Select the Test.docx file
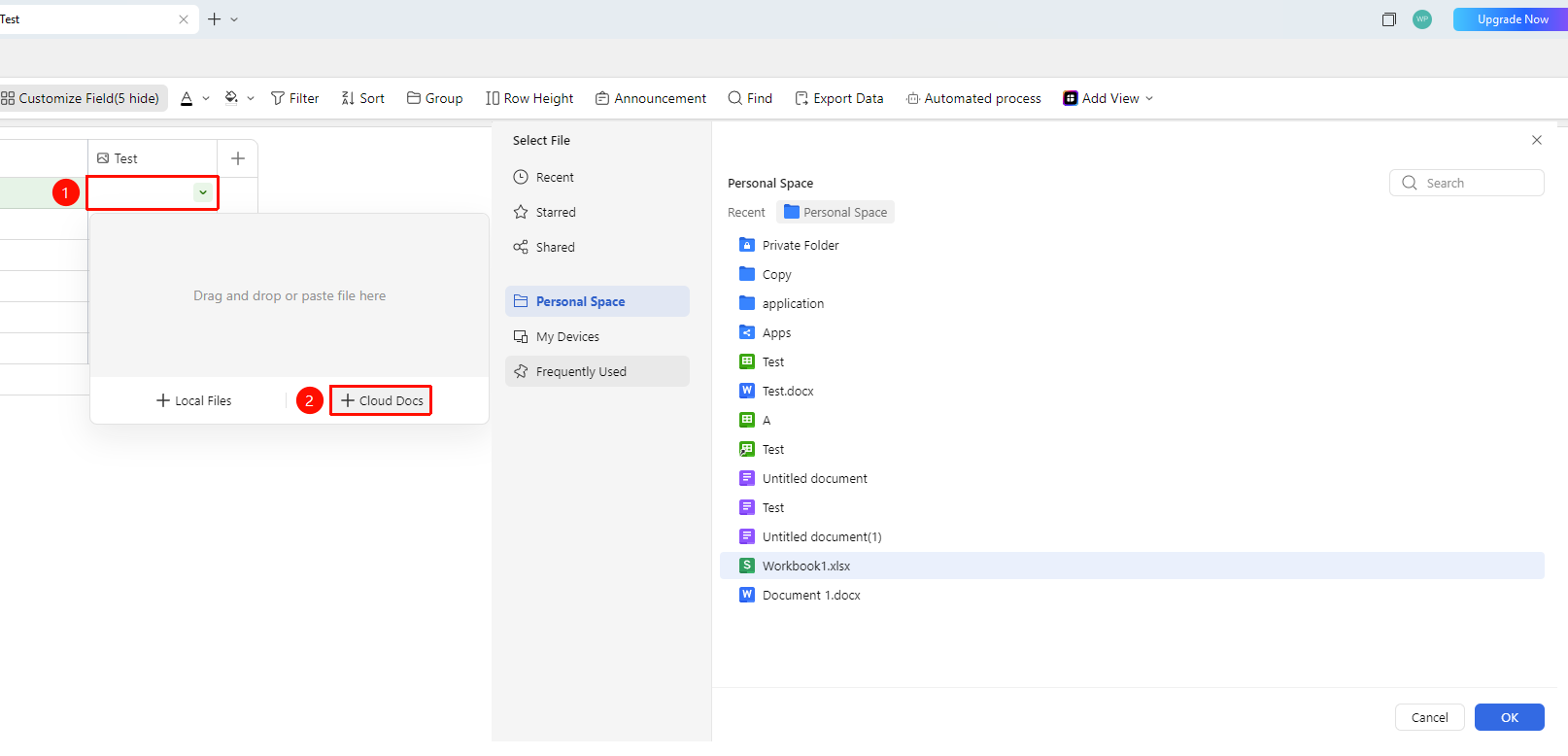 click(x=1132, y=391)
